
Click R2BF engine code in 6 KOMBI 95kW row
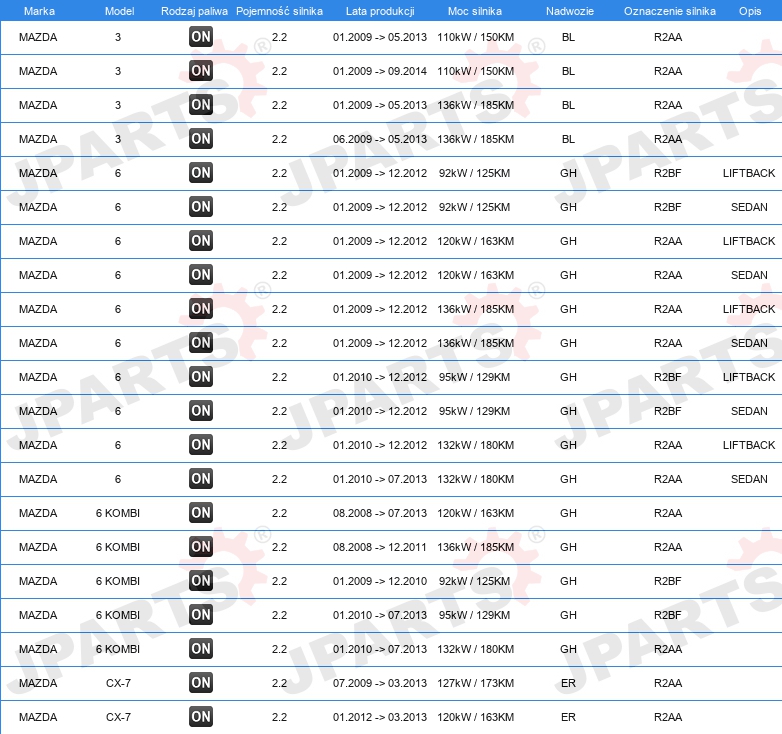[x=667, y=615]
